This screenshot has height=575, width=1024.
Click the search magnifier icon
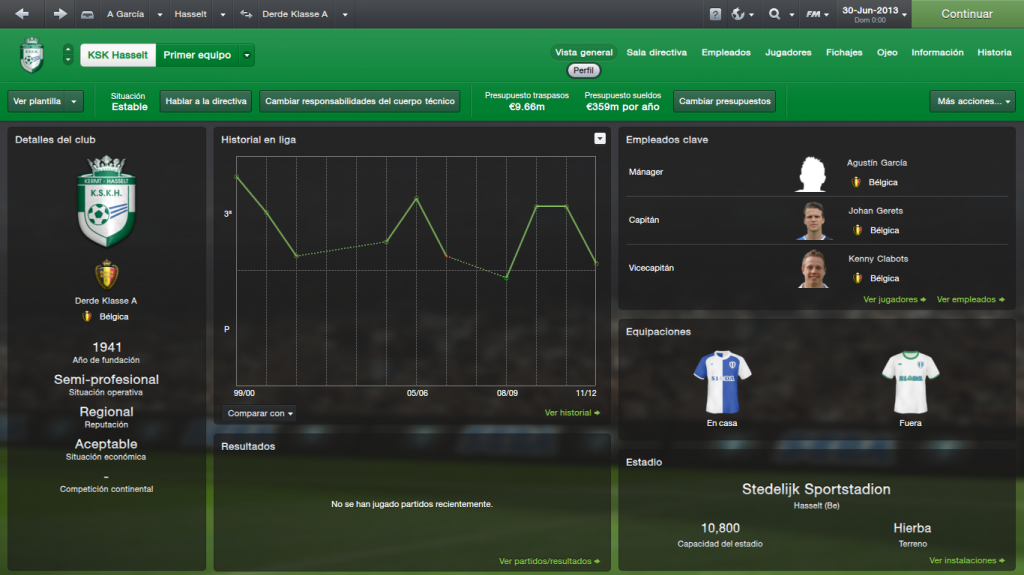tap(775, 14)
